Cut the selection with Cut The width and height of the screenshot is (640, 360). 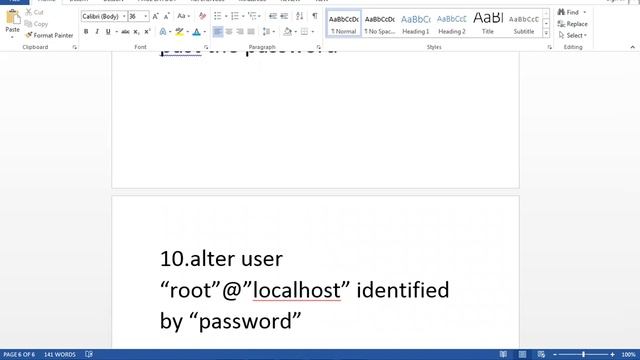(34, 12)
